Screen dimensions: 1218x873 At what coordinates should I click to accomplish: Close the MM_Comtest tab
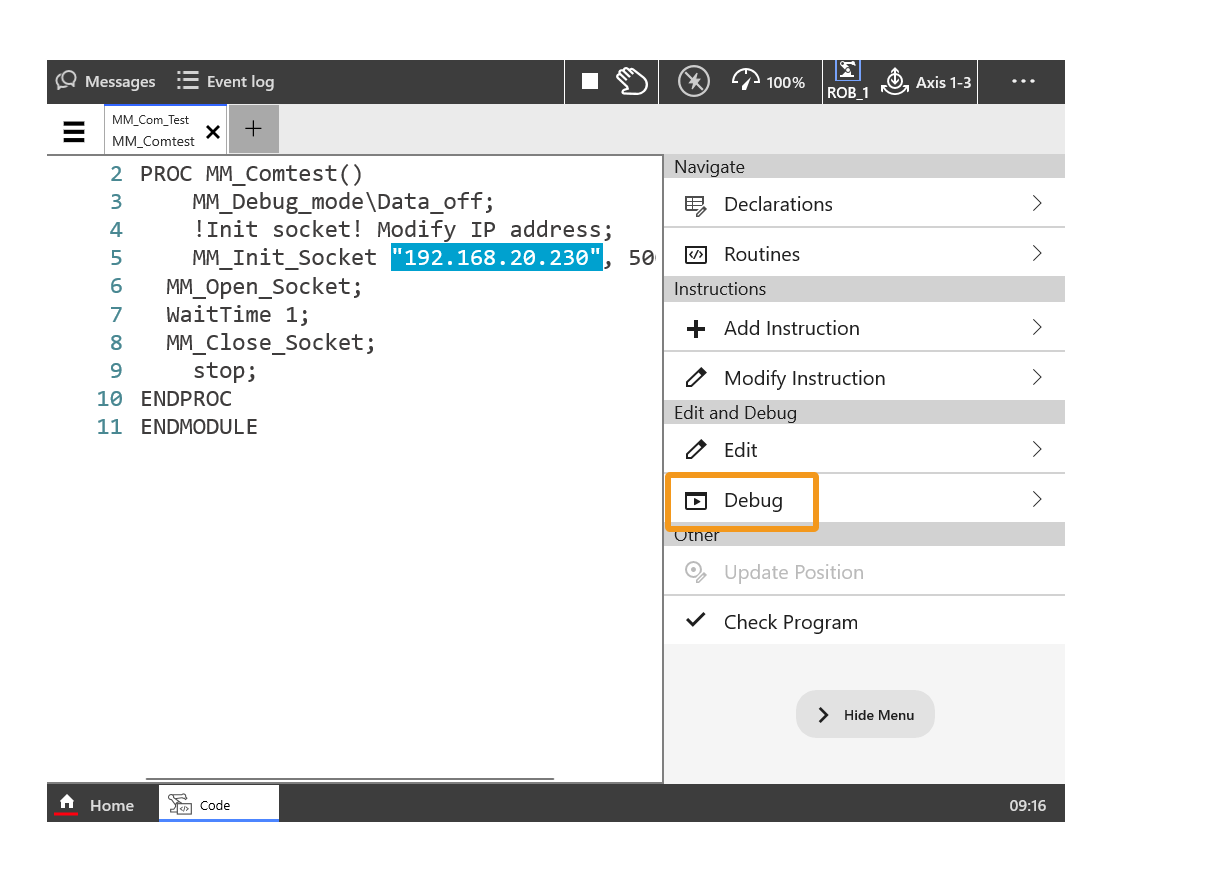pos(212,132)
